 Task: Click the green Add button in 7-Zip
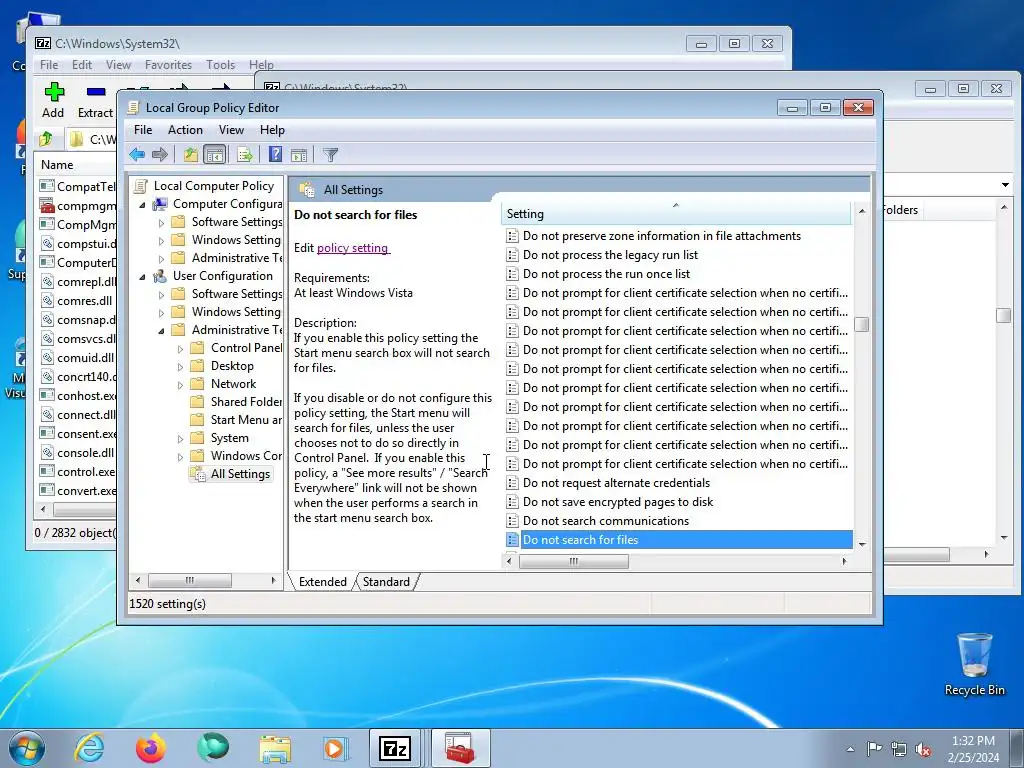[x=54, y=100]
